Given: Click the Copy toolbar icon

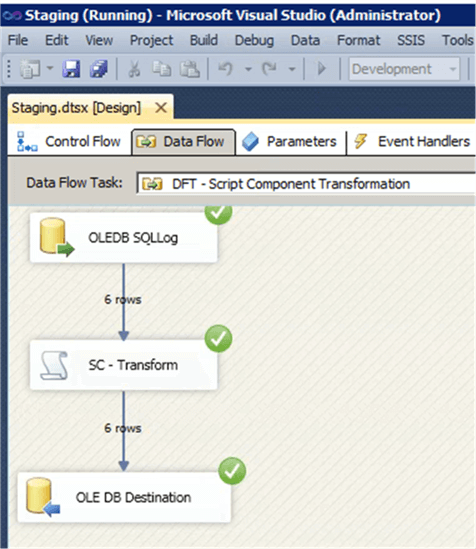Looking at the screenshot, I should [x=162, y=68].
